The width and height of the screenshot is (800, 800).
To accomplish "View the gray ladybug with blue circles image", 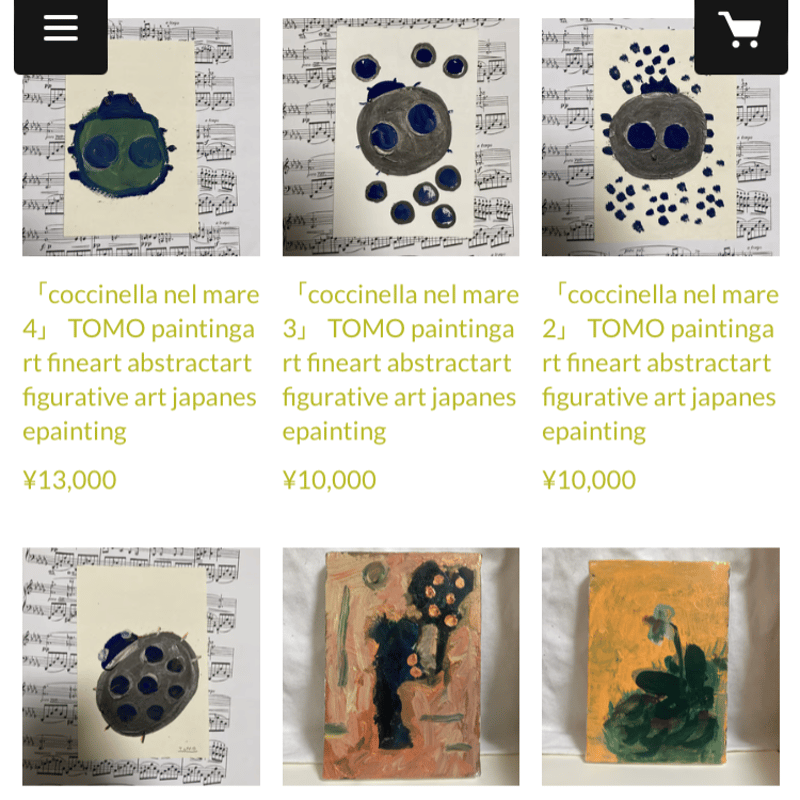I will pyautogui.click(x=401, y=137).
